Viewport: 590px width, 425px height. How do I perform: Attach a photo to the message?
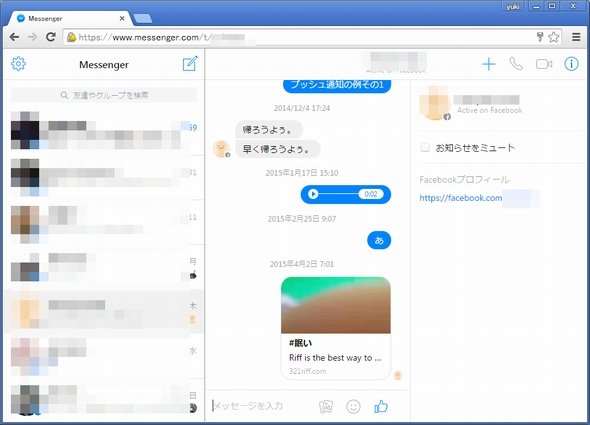pyautogui.click(x=326, y=406)
